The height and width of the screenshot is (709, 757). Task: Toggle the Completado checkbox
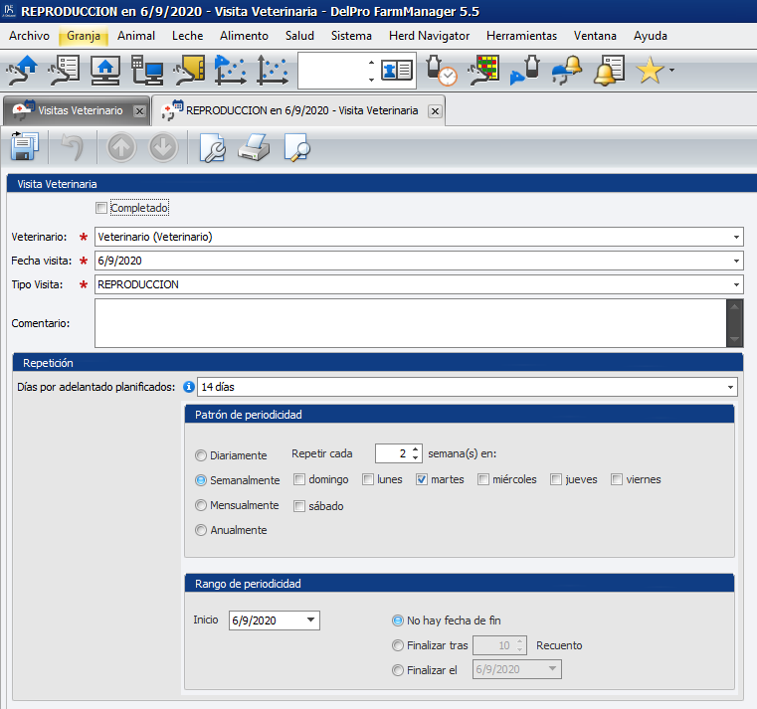pyautogui.click(x=101, y=208)
